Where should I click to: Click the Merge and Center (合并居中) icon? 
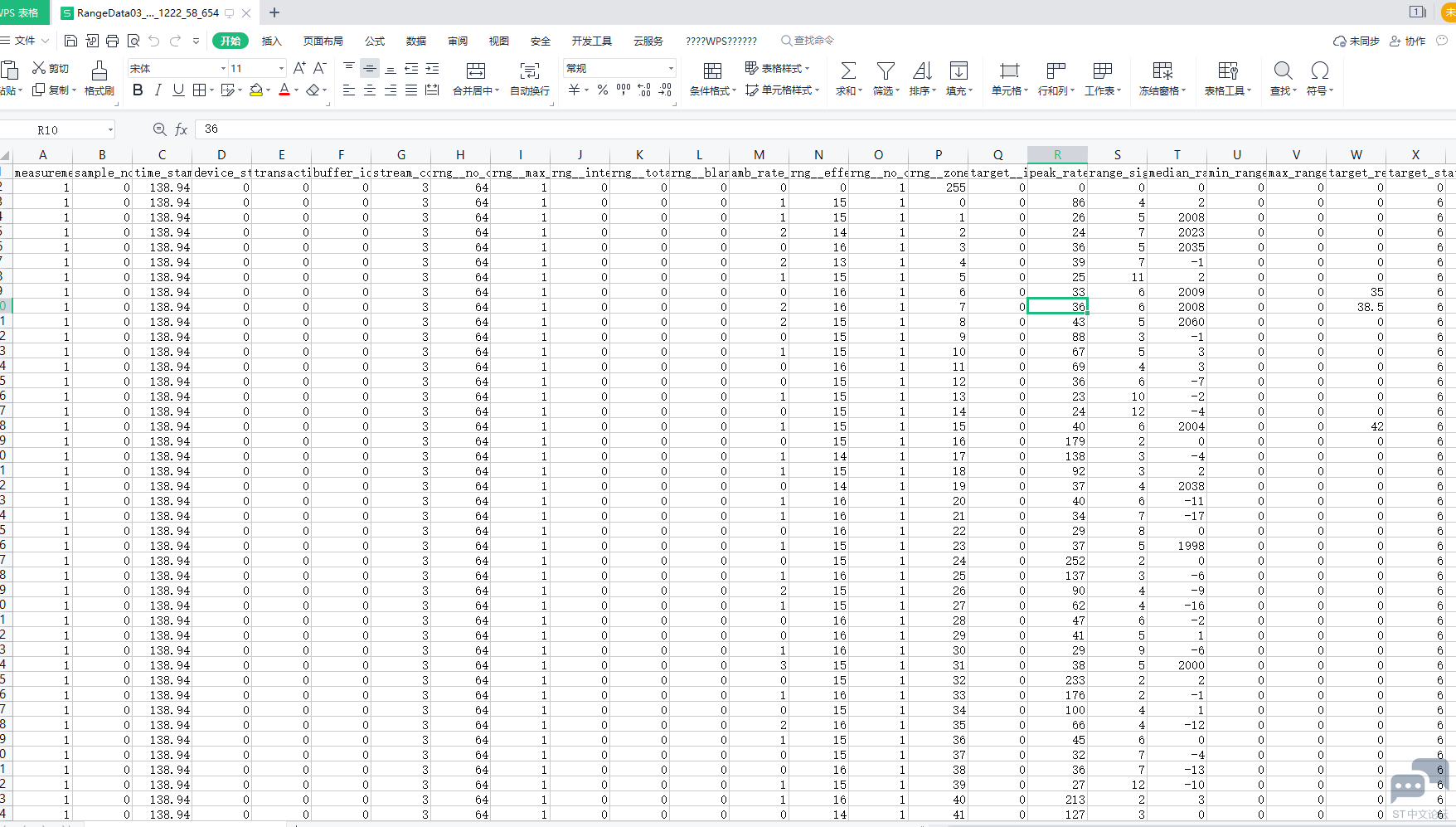[x=476, y=71]
